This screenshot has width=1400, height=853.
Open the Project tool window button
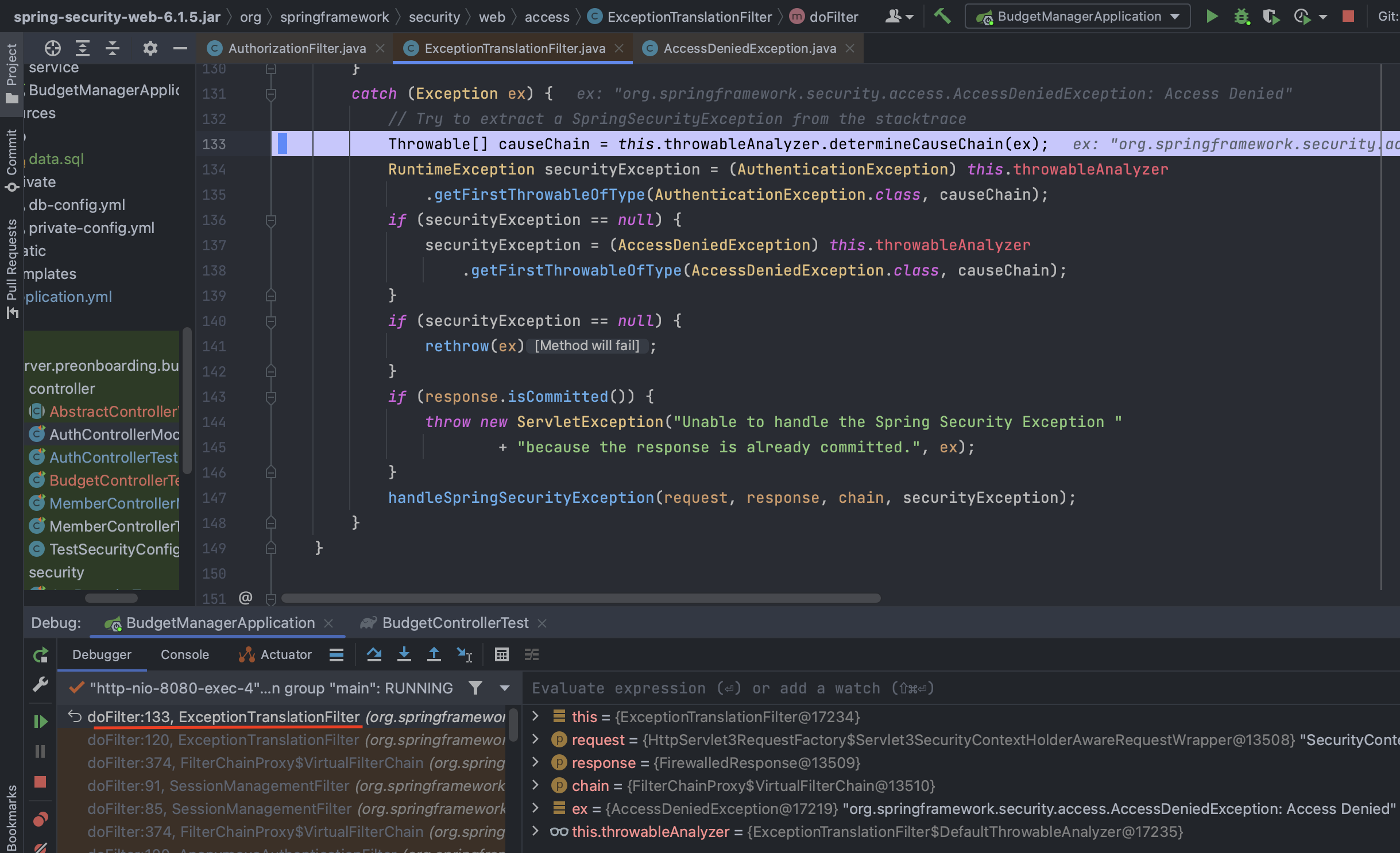point(11,73)
